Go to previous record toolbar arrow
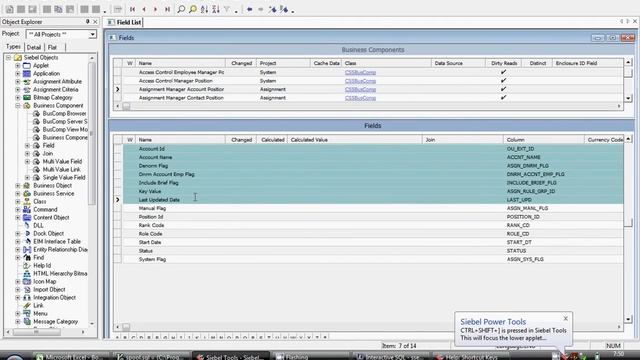The height and width of the screenshot is (360, 640). click(144, 9)
